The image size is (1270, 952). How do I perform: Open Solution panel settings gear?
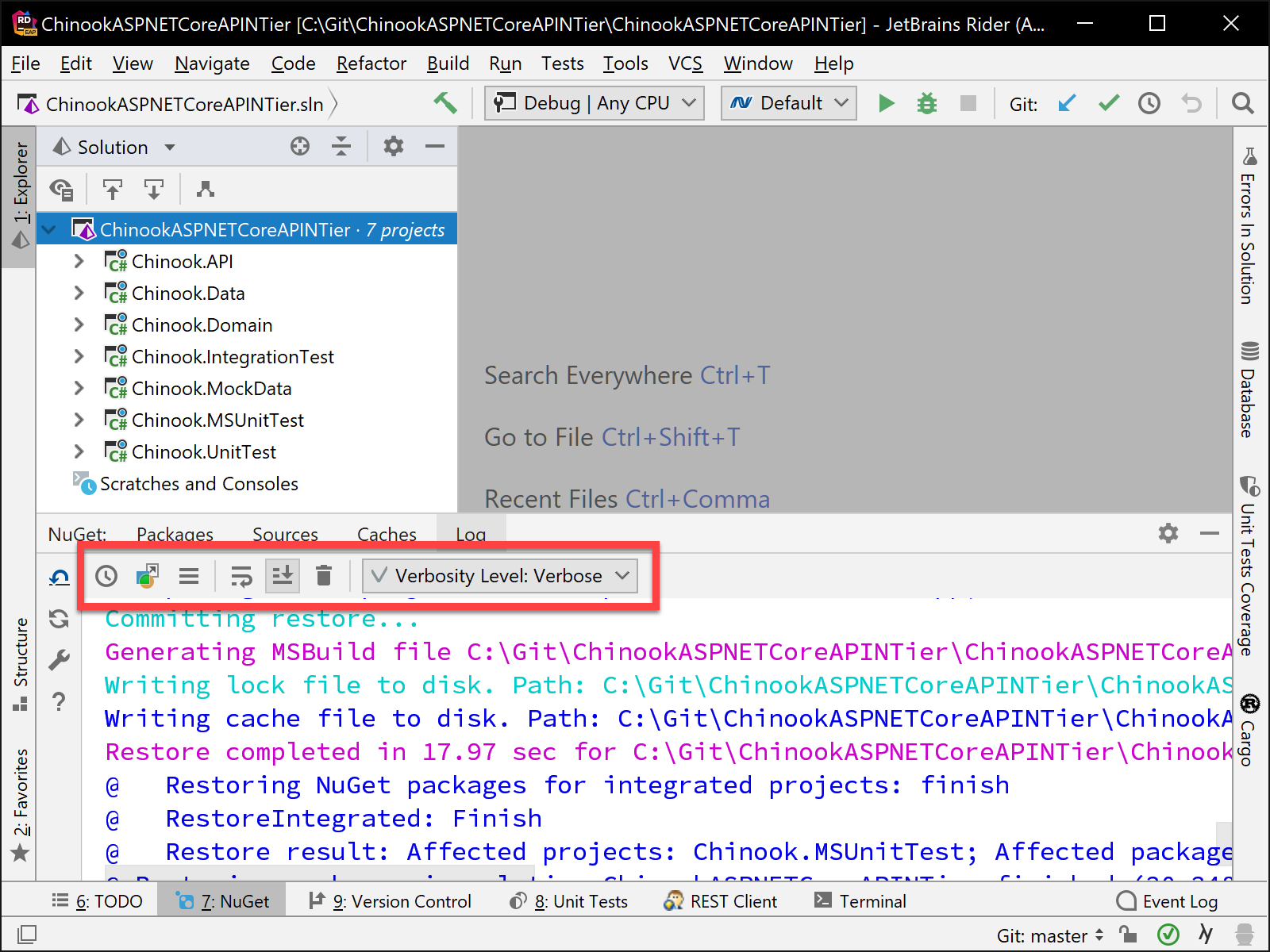394,146
